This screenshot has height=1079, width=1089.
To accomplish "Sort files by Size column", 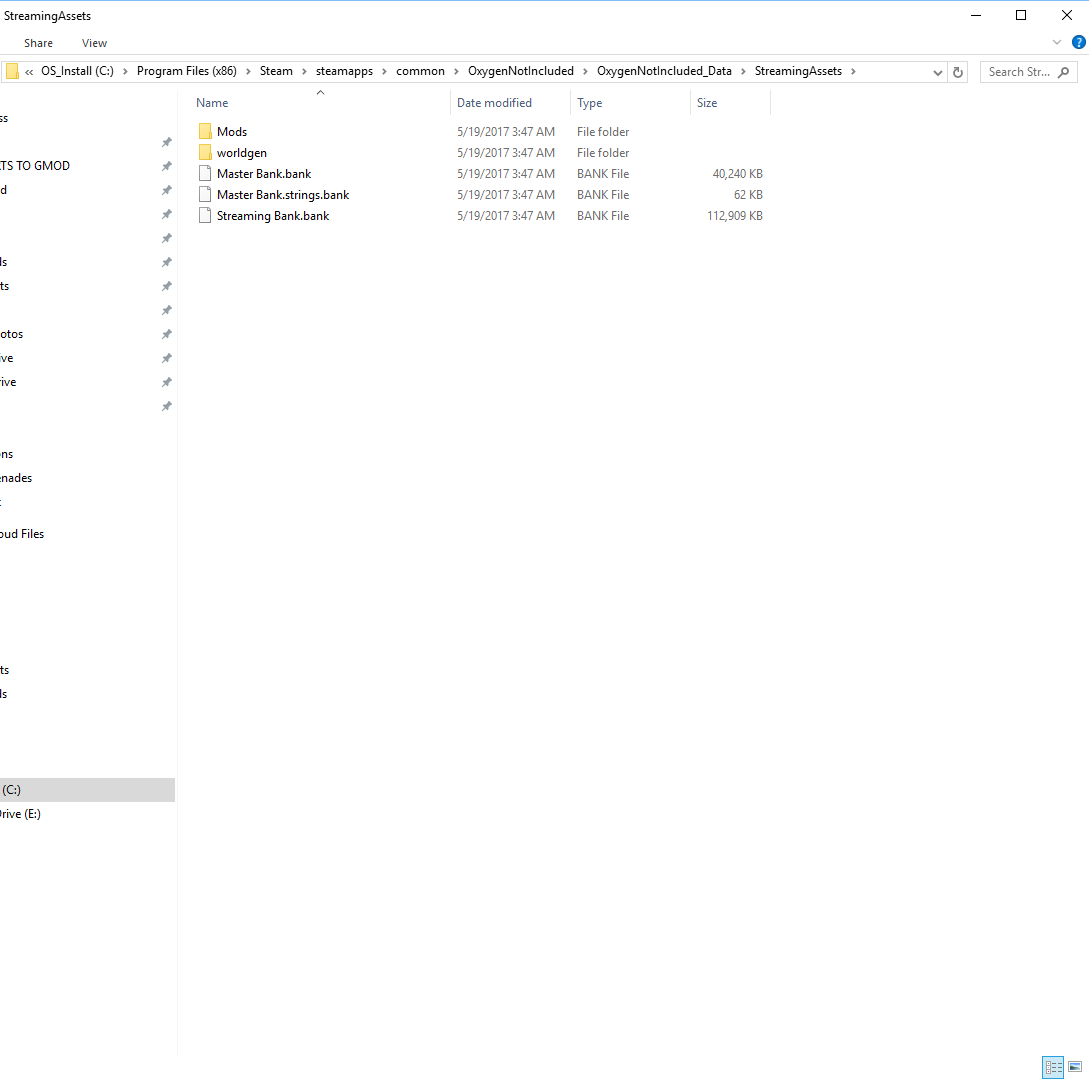I will click(730, 103).
